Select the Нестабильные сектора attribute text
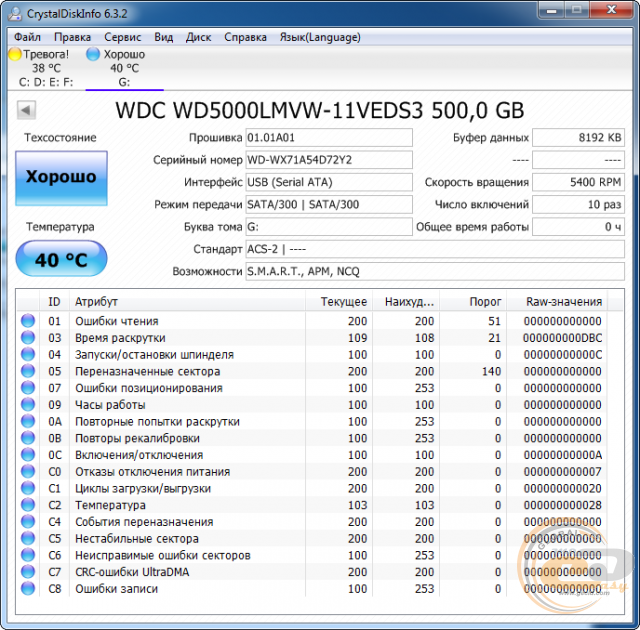Viewport: 640px width, 630px height. click(137, 539)
